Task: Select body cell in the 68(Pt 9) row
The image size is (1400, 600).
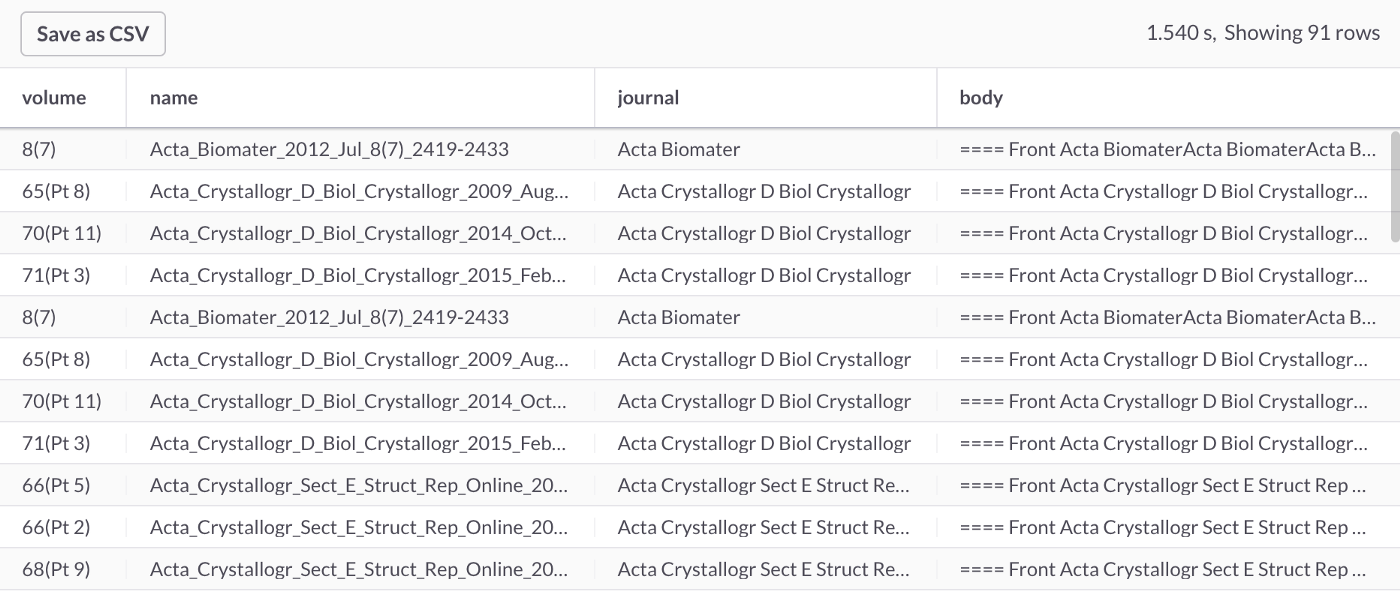Action: pos(1162,570)
